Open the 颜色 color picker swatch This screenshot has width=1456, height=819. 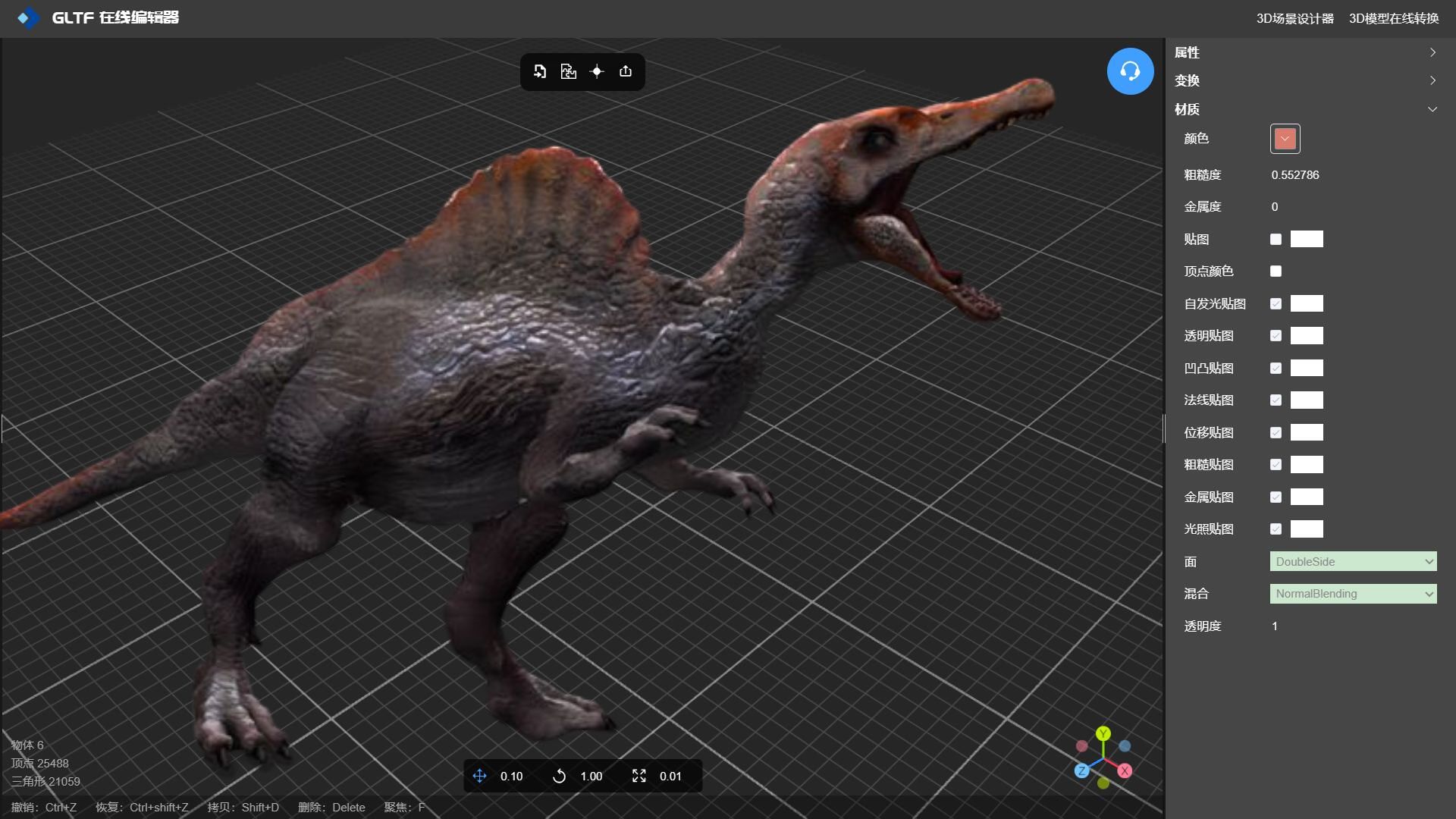click(1285, 139)
